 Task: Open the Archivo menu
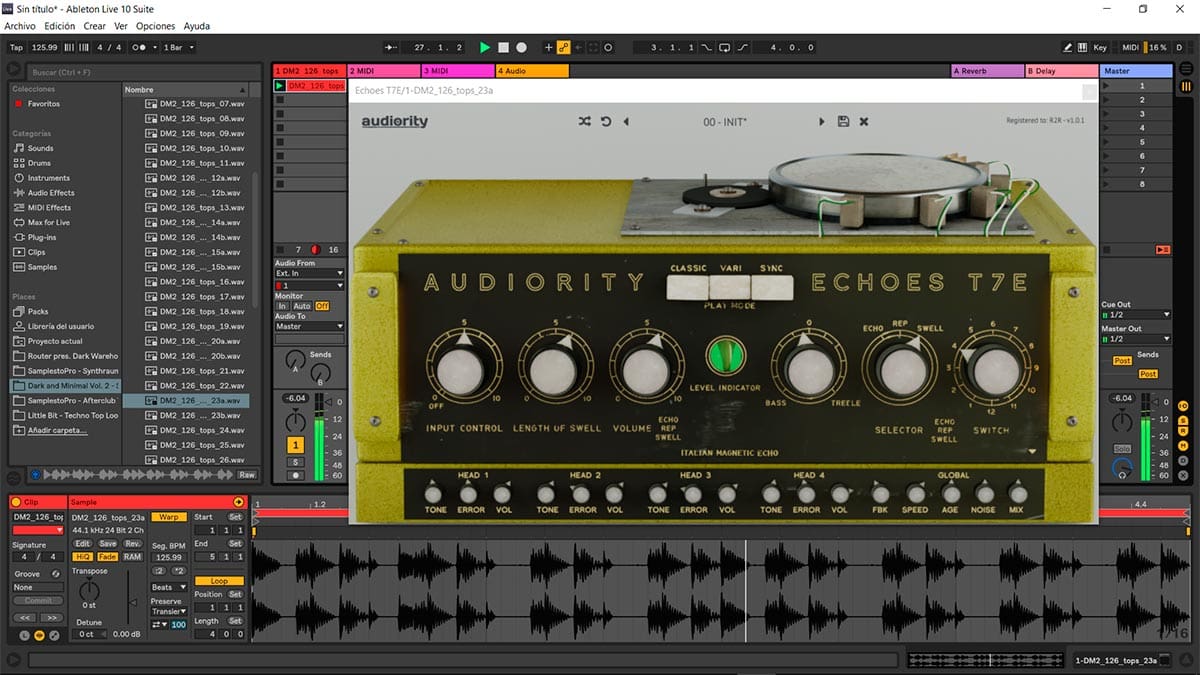[x=21, y=26]
